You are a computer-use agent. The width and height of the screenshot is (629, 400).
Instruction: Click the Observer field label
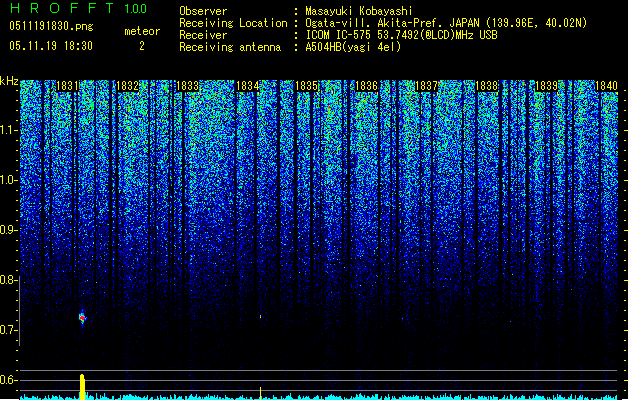pyautogui.click(x=203, y=11)
